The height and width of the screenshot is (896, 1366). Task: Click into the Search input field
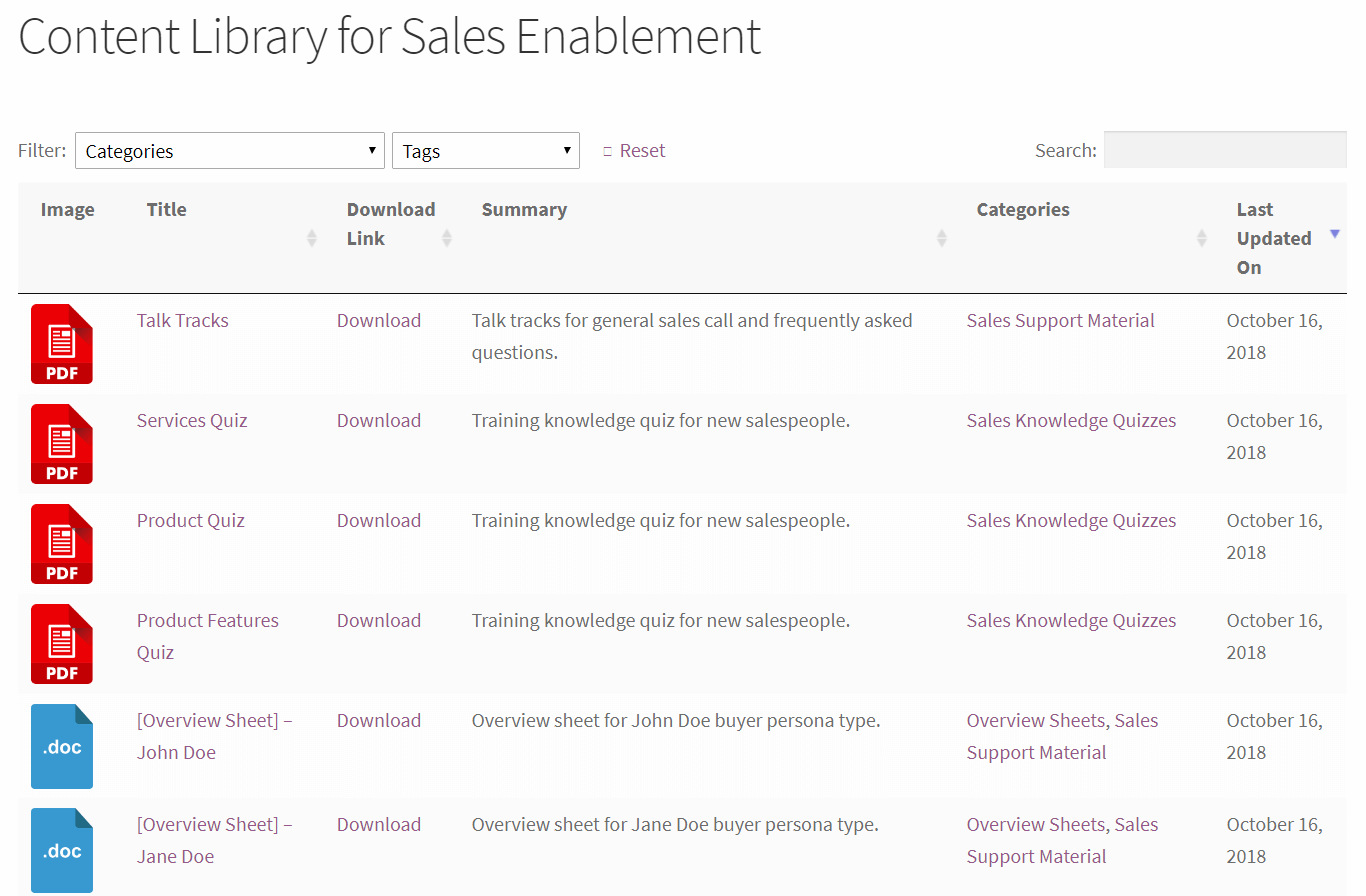coord(1224,149)
